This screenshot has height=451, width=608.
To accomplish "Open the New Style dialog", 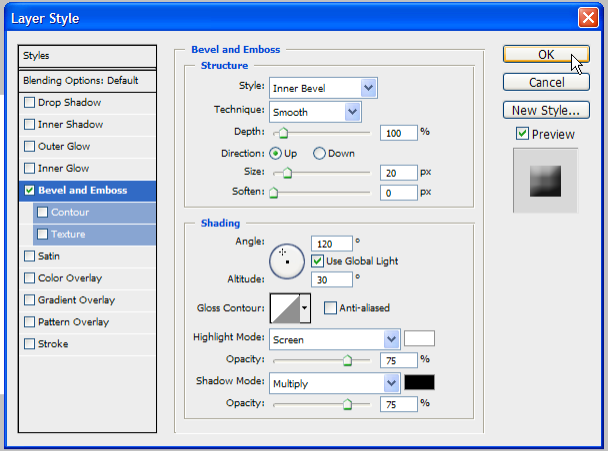I will [546, 110].
